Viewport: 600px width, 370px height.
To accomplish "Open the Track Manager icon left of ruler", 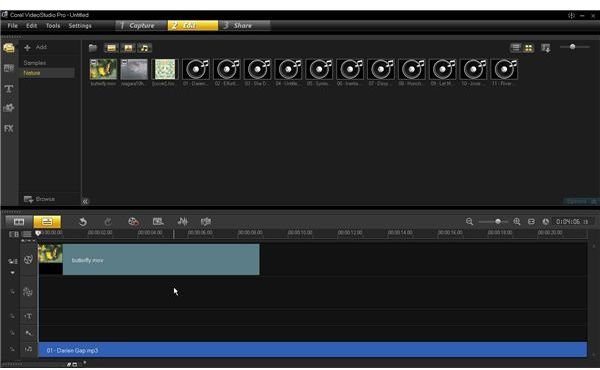I will click(x=13, y=234).
